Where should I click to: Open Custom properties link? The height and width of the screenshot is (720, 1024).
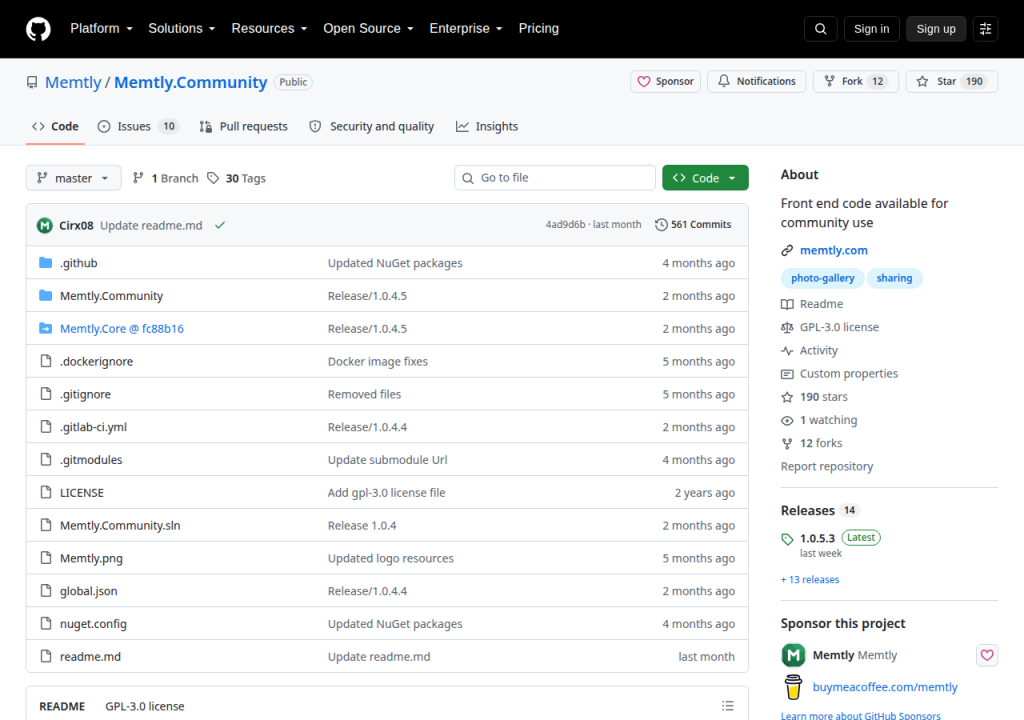tap(848, 373)
